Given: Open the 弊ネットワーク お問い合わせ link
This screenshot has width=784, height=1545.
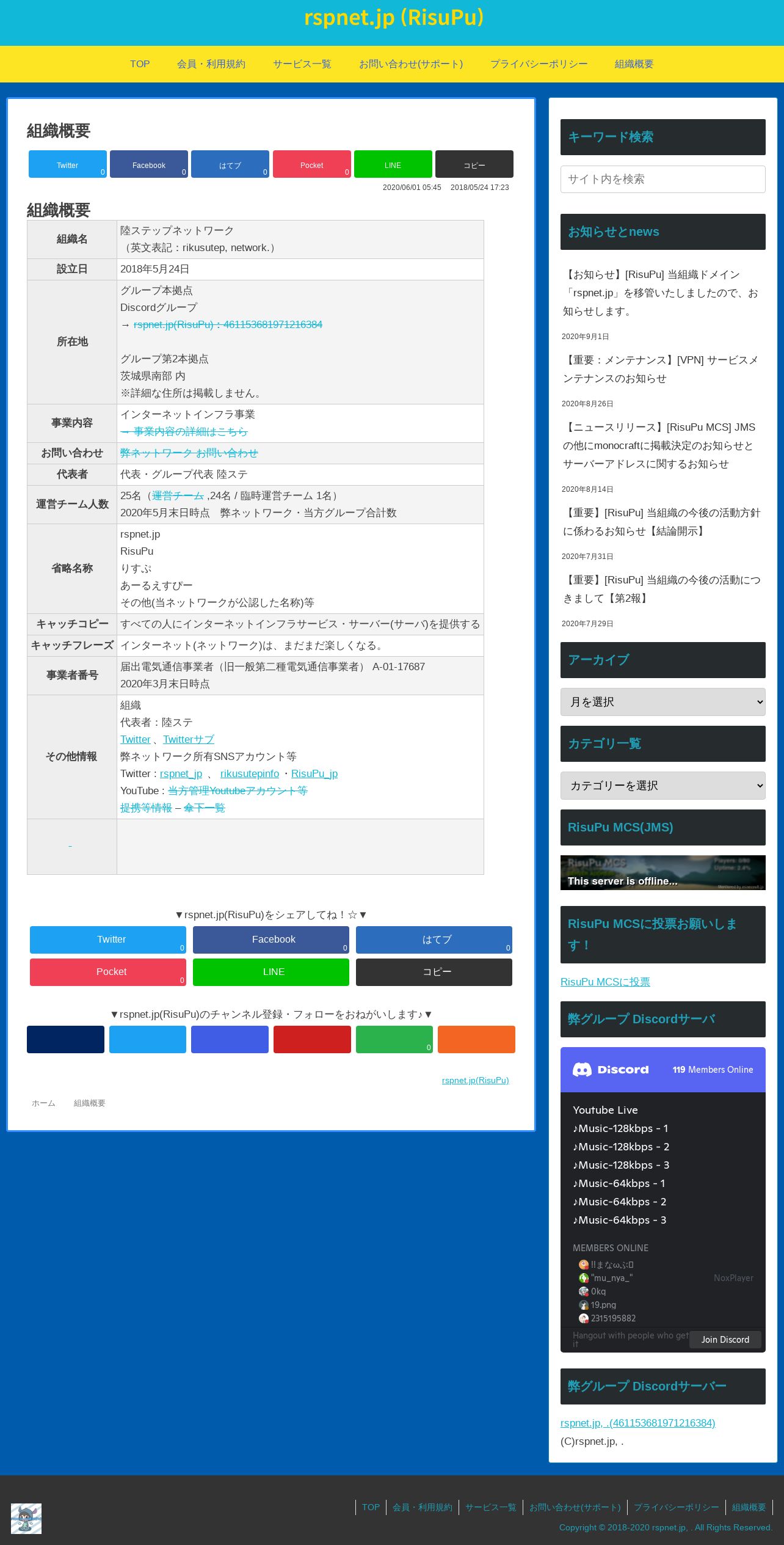Looking at the screenshot, I should (x=189, y=453).
